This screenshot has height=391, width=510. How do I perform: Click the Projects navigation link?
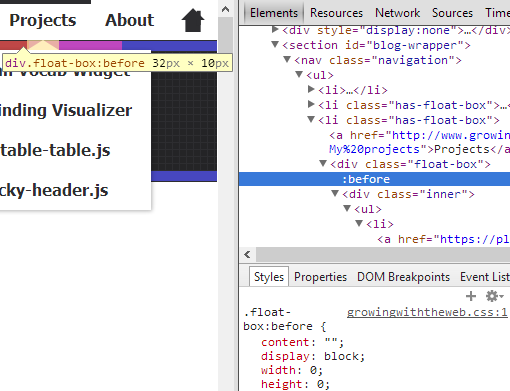coord(43,20)
